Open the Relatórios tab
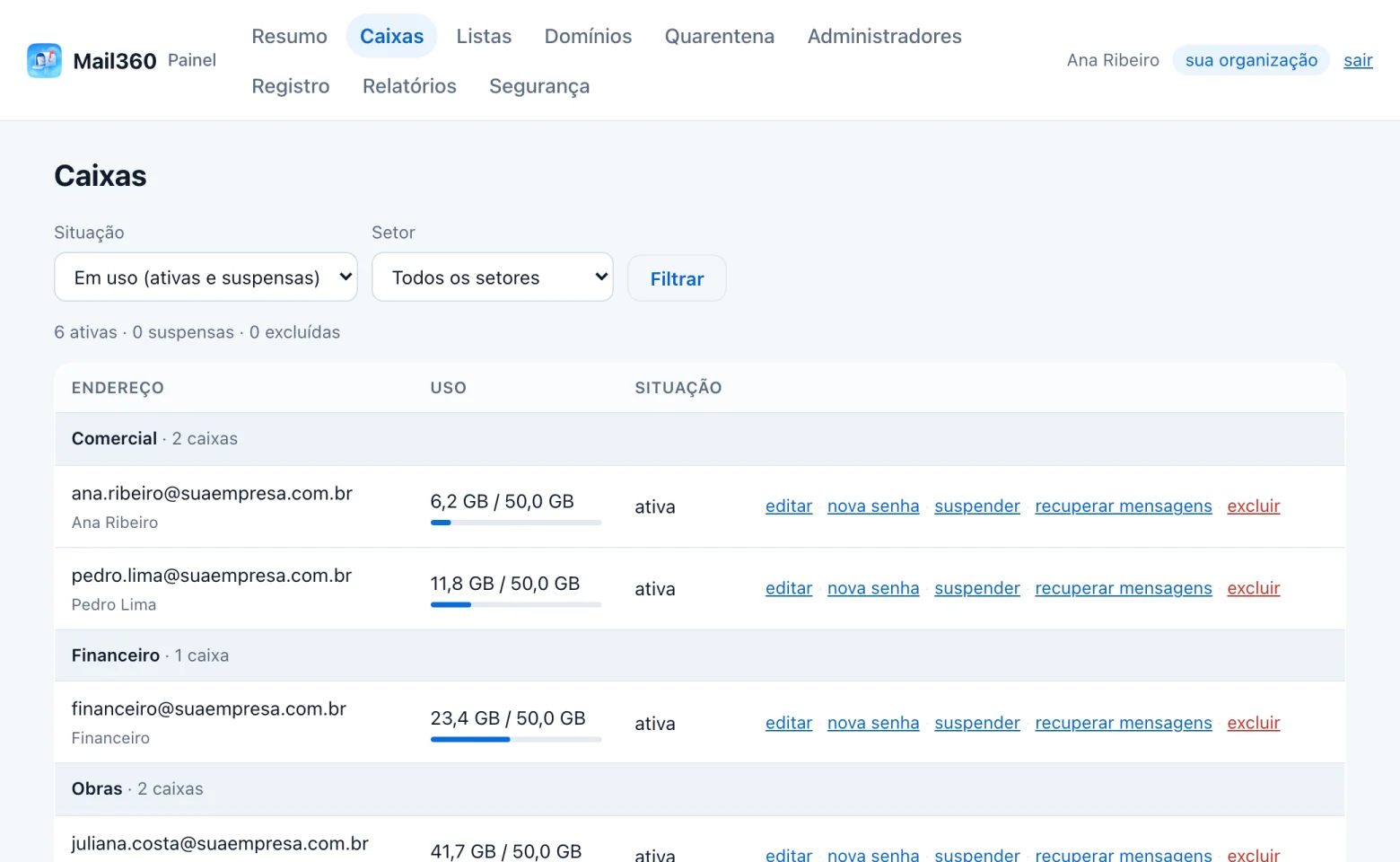Viewport: 1400px width, 862px height. point(409,85)
